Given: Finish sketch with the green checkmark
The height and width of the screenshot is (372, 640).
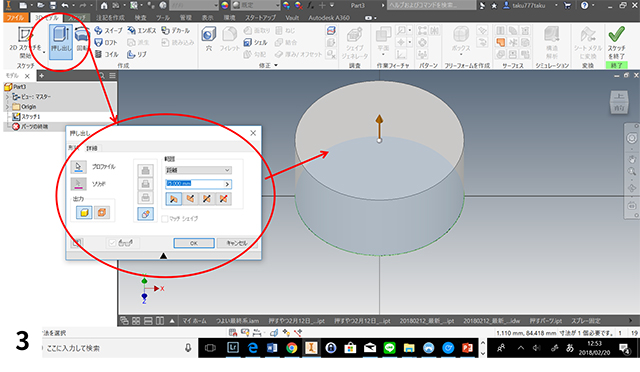Looking at the screenshot, I should point(616,42).
